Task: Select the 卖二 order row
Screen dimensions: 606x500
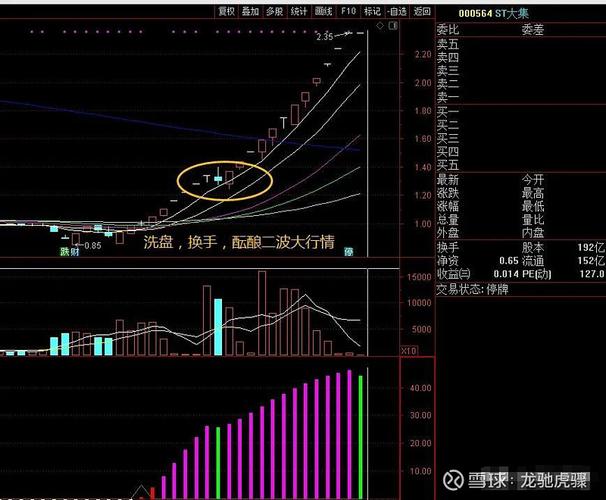Action: point(448,84)
